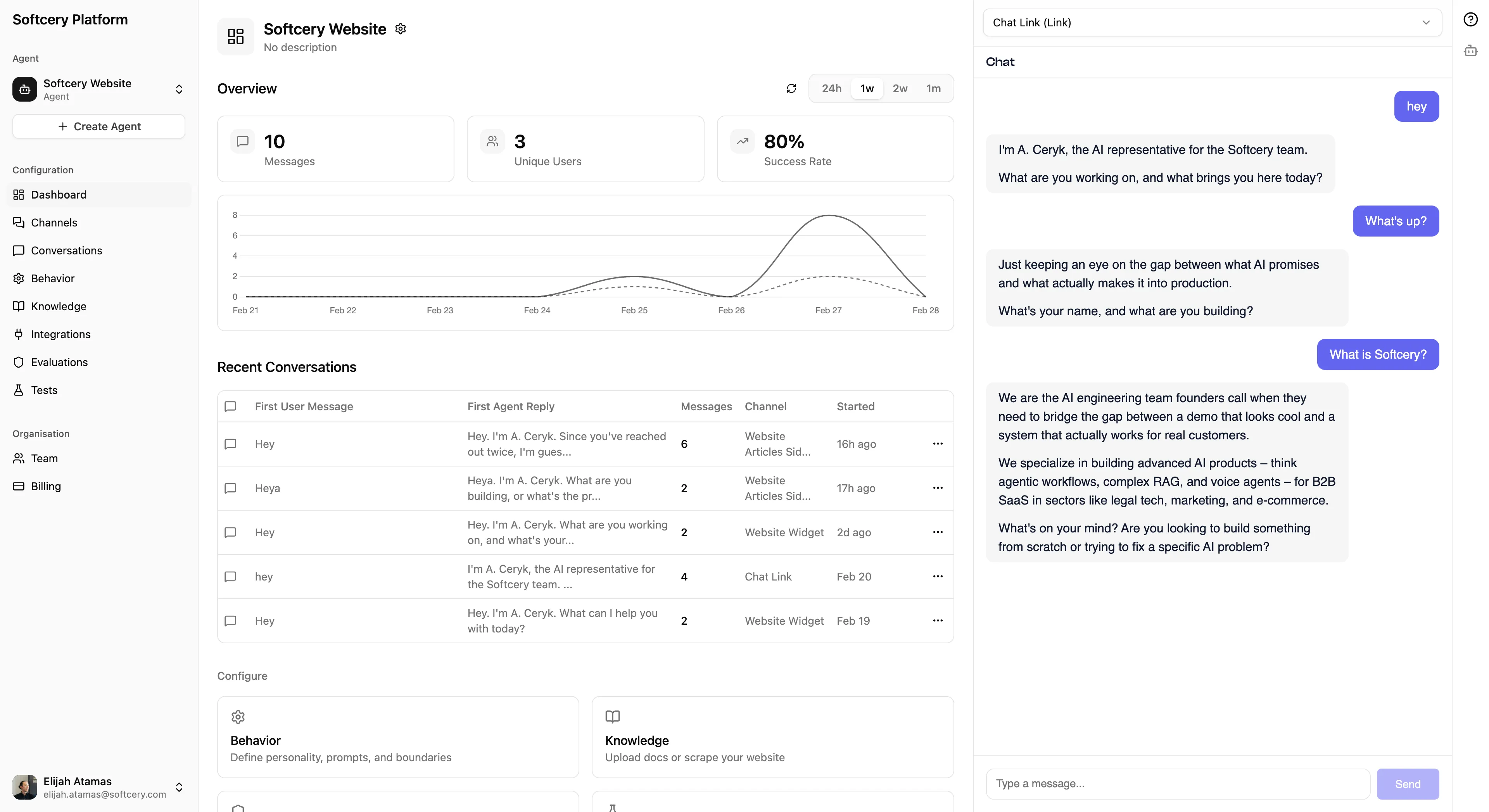Expand the Elijah Atamas account menu
This screenshot has height=812, width=1489.
[179, 786]
